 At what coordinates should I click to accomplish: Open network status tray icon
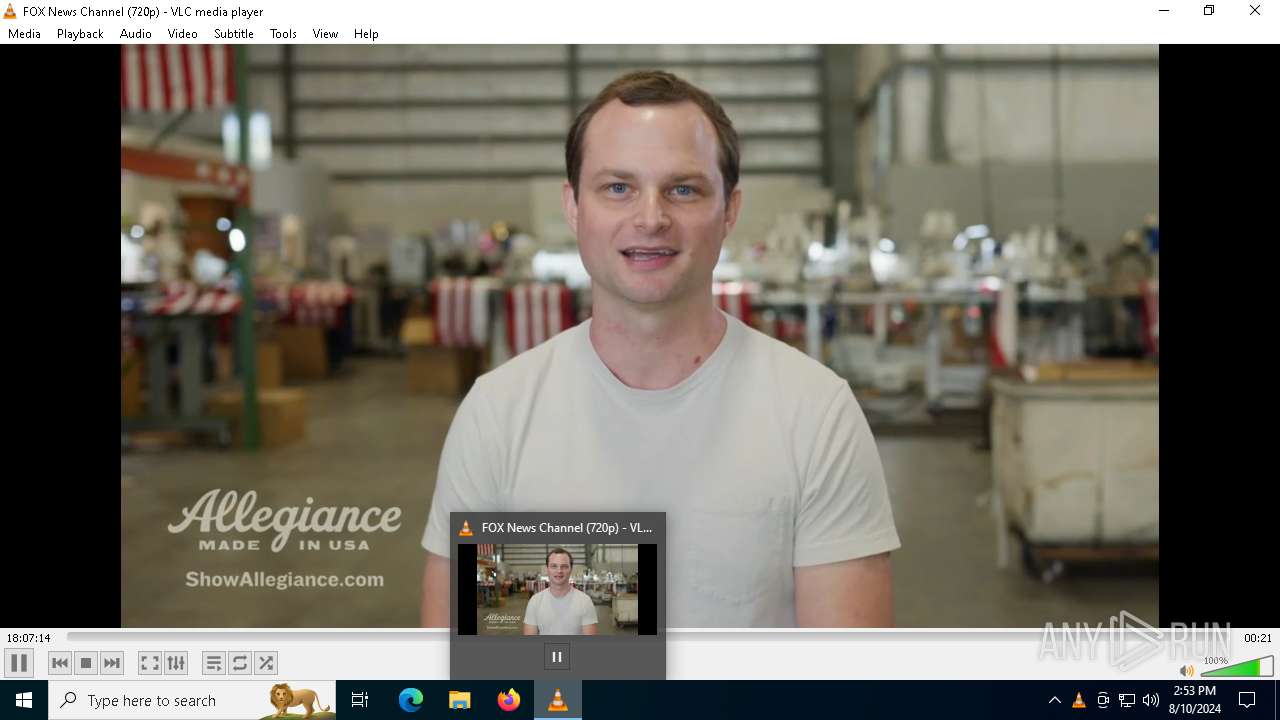coord(1127,700)
